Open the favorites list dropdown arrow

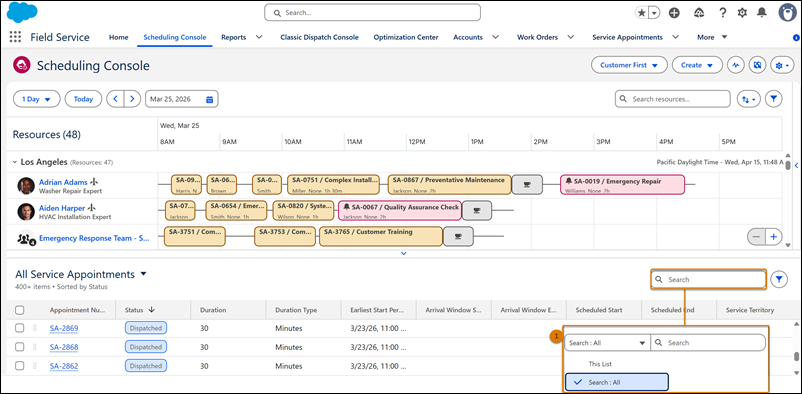pyautogui.click(x=654, y=13)
